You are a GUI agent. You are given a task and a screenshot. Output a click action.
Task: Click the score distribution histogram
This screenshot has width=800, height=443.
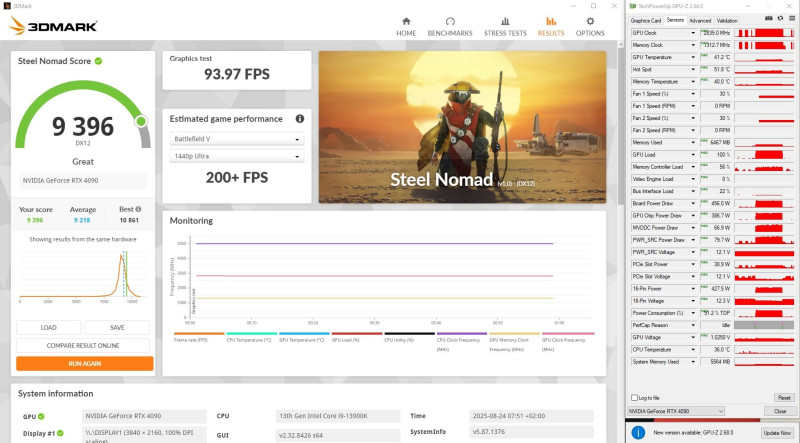pos(83,276)
